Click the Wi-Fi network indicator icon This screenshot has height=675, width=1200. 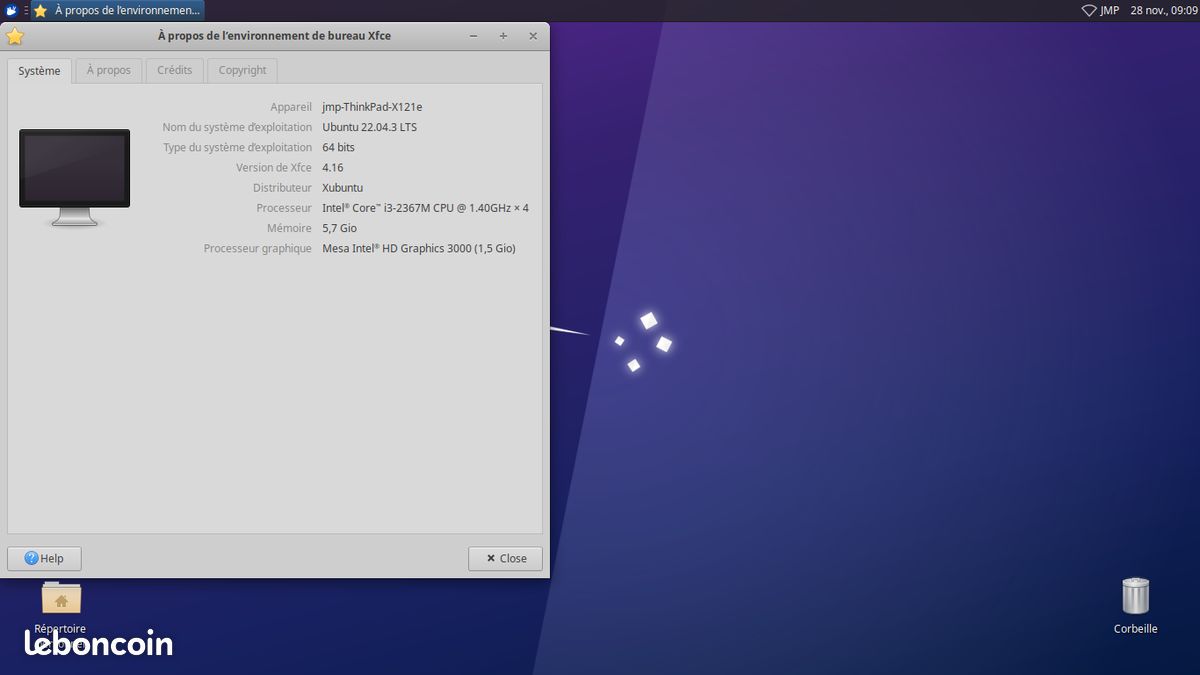pyautogui.click(x=1089, y=10)
